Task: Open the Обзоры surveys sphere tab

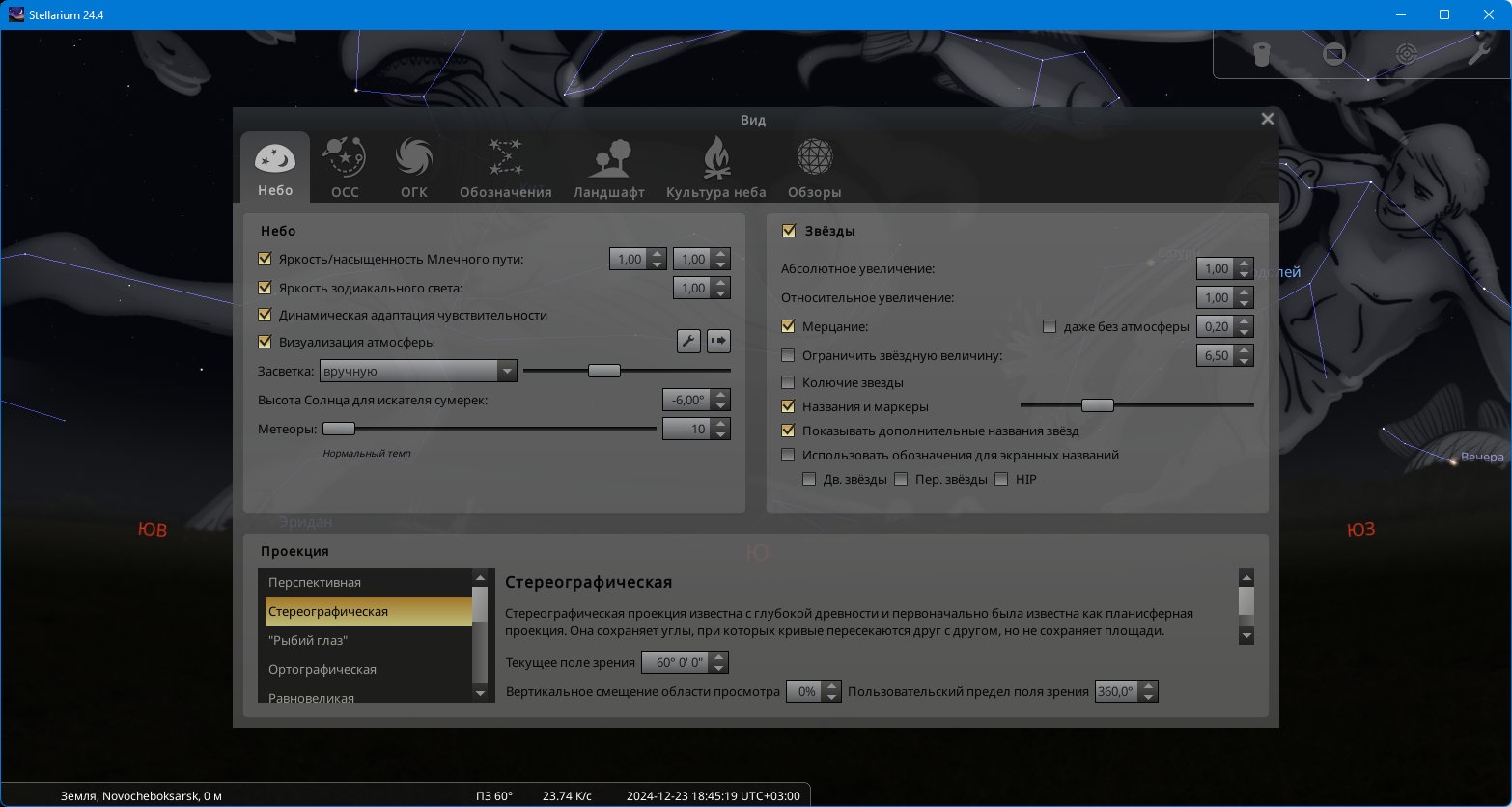Action: click(x=814, y=166)
